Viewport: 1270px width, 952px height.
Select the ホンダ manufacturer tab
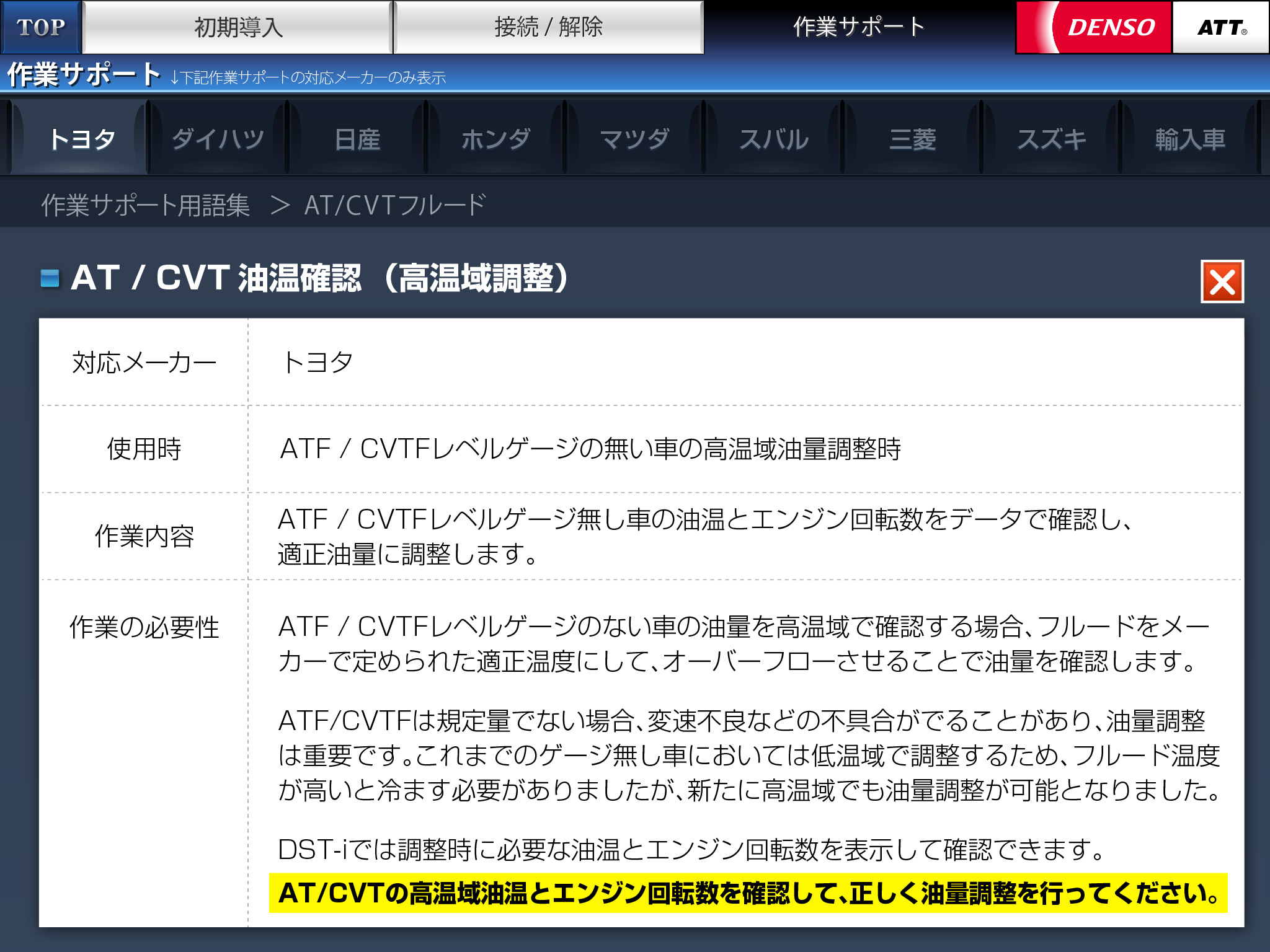[496, 139]
